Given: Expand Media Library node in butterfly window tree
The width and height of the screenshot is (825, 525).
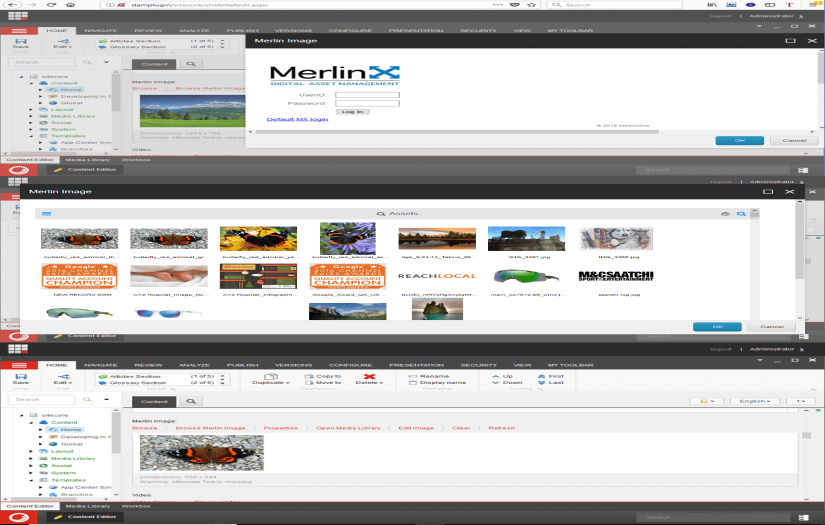Looking at the screenshot, I should pyautogui.click(x=31, y=459).
